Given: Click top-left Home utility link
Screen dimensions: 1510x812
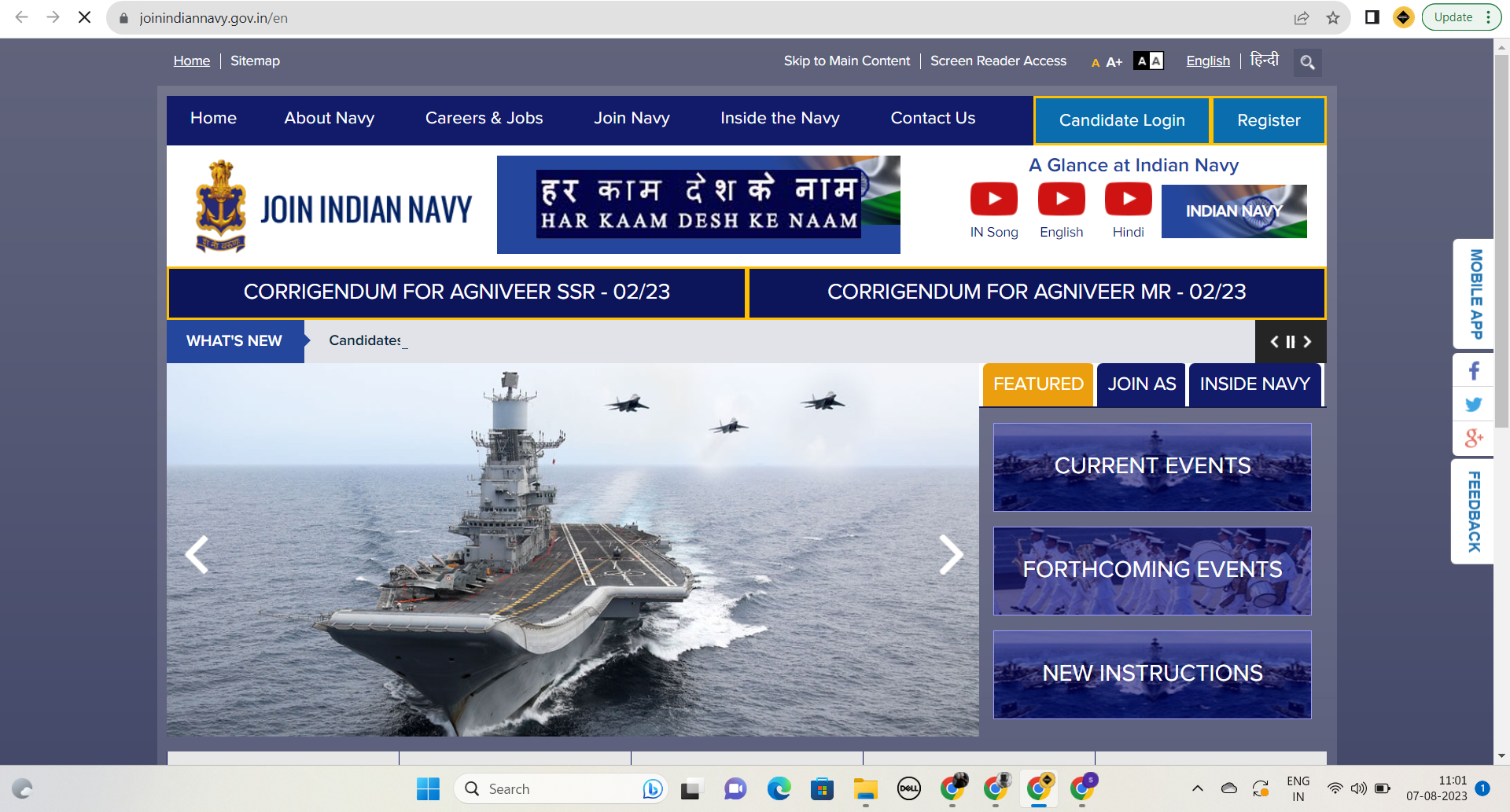Looking at the screenshot, I should coord(192,61).
